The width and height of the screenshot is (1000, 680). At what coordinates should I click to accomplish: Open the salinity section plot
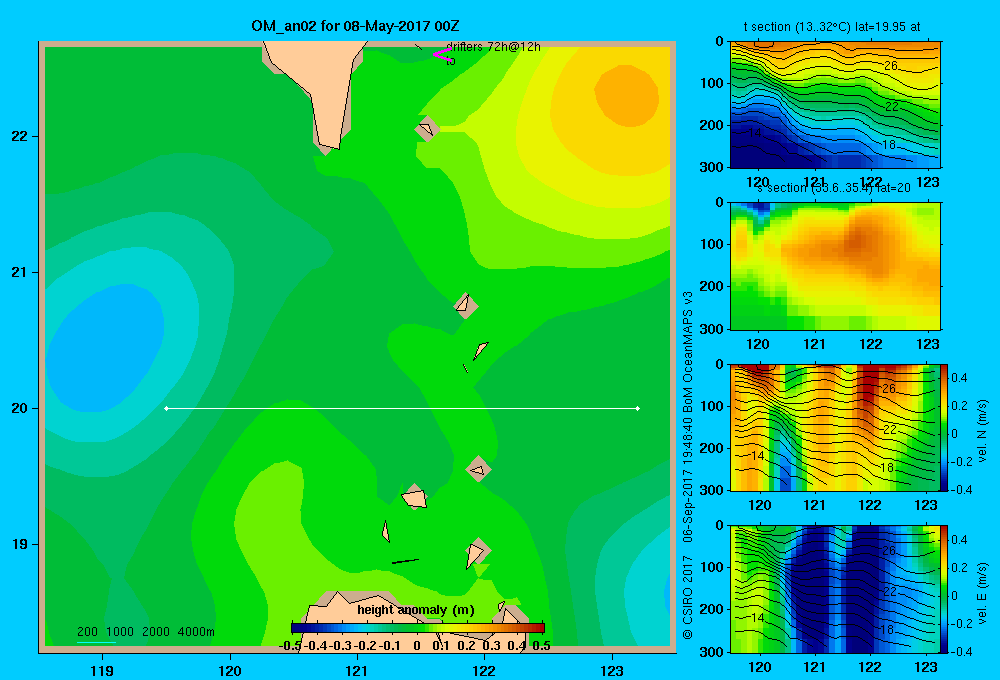[835, 265]
